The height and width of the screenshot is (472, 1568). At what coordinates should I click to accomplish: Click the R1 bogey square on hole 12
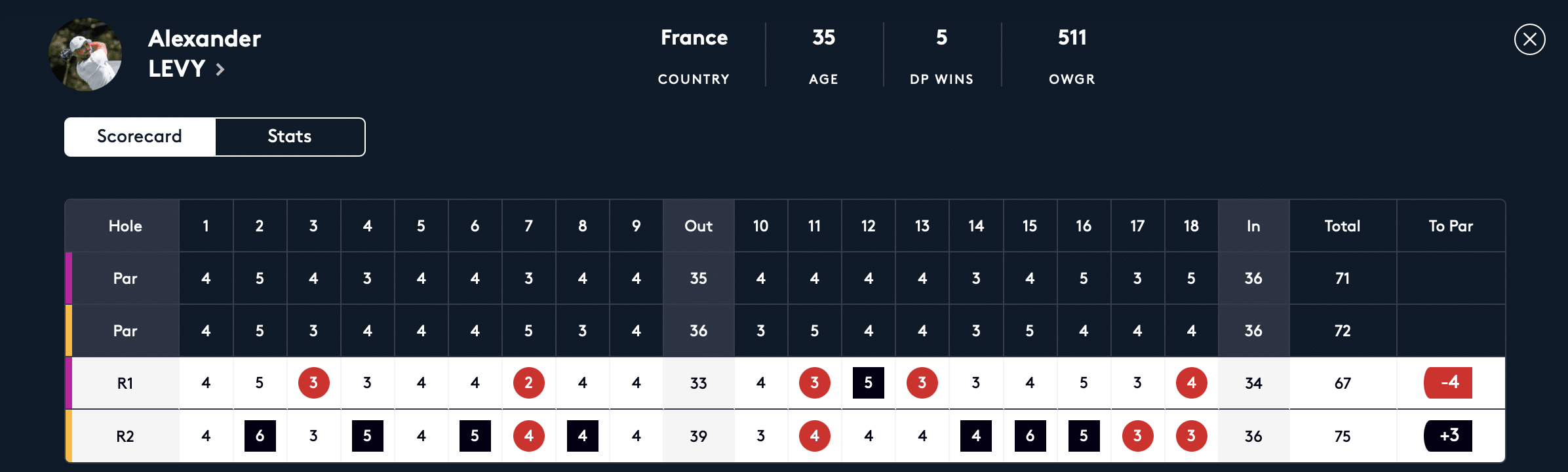[868, 383]
